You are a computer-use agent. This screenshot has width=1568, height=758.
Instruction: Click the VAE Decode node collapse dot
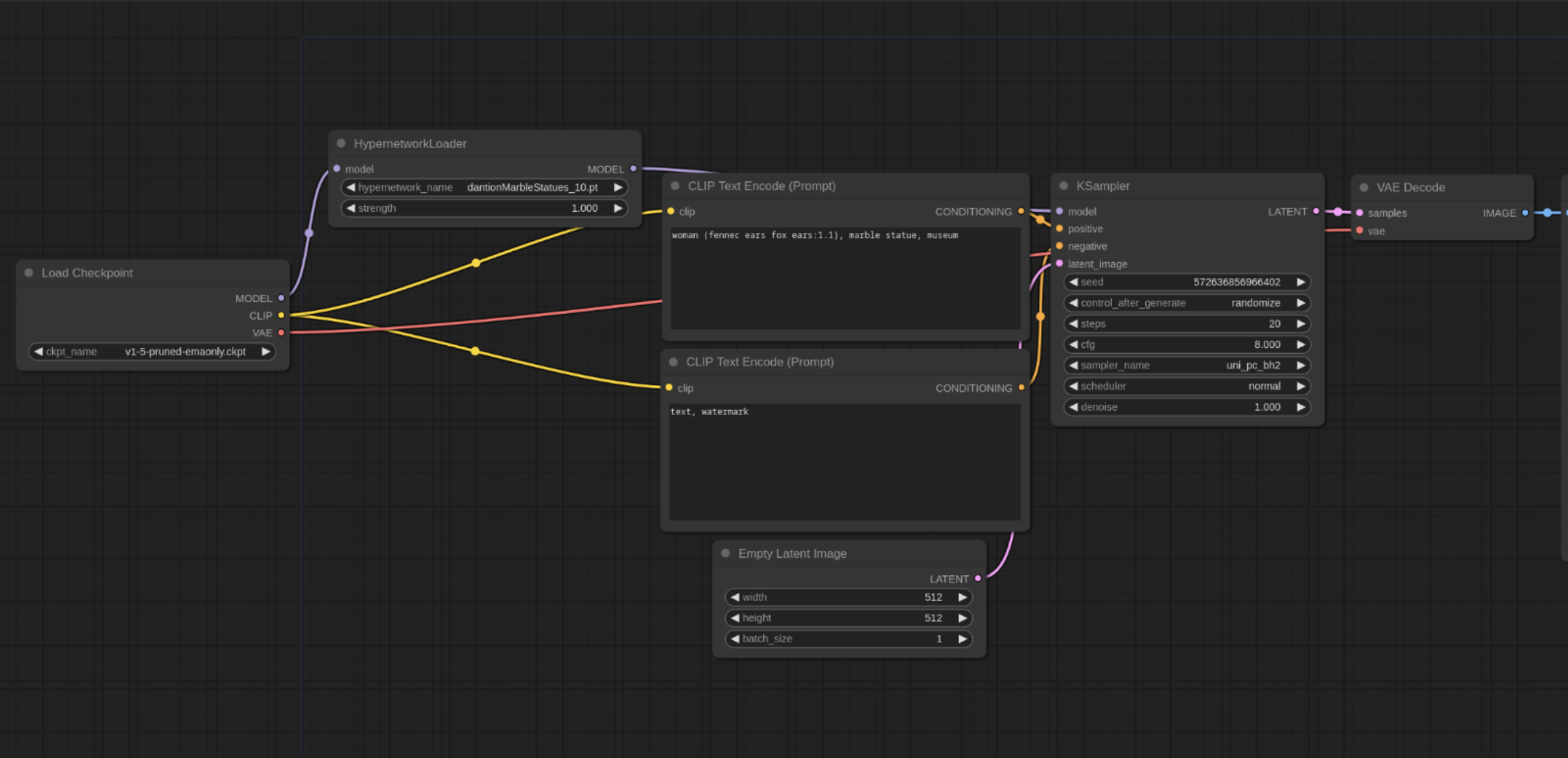(1364, 187)
